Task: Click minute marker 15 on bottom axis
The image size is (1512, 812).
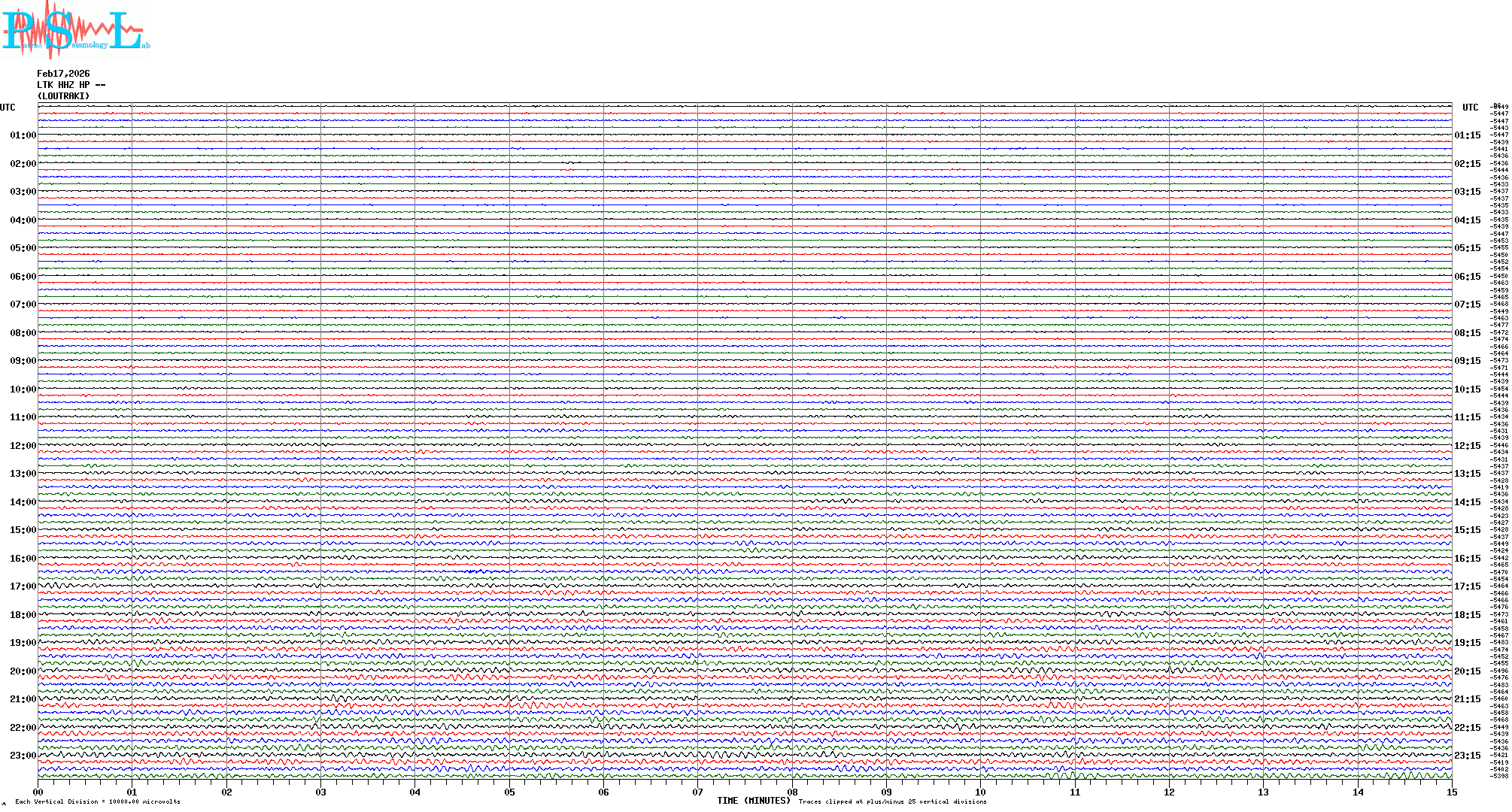Action: (1452, 792)
